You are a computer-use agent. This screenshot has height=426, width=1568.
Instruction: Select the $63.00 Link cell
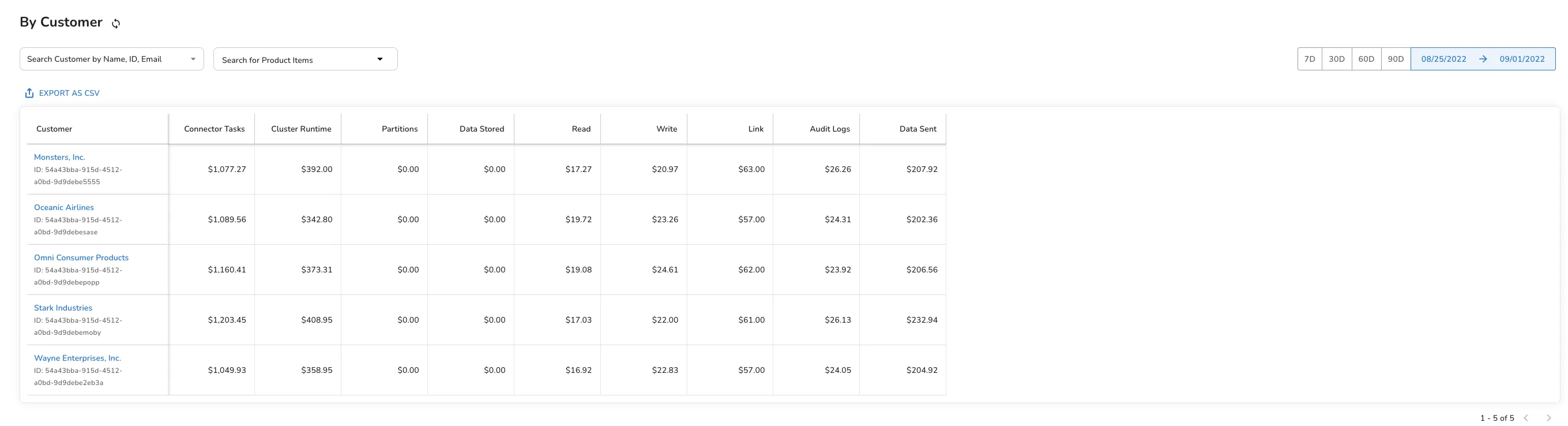731,170
